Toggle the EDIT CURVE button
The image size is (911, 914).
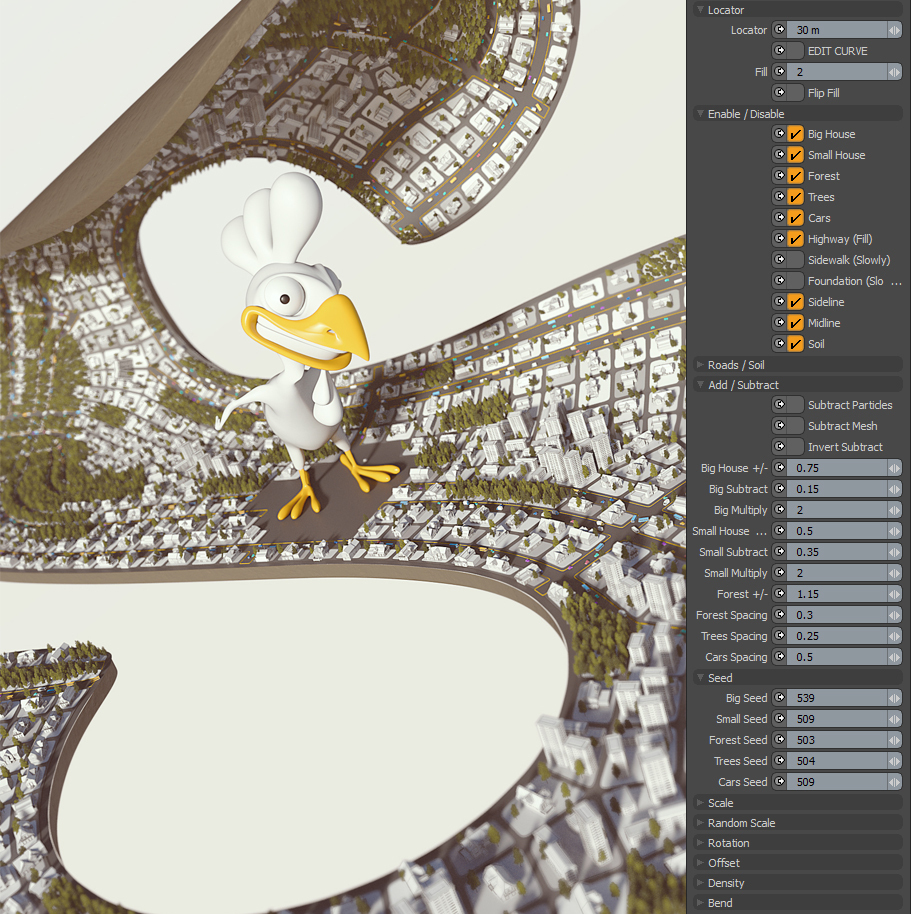coord(796,51)
